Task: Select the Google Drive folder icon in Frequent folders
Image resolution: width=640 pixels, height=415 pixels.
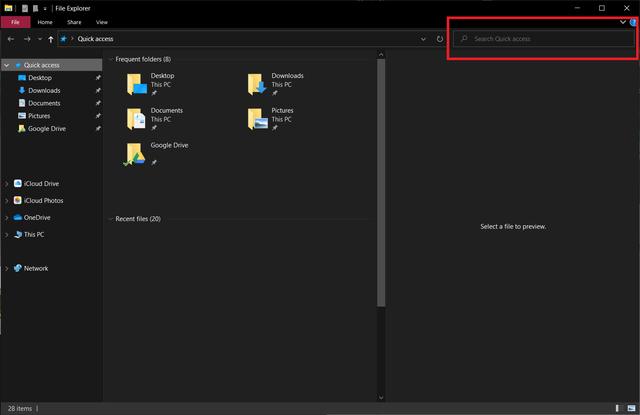Action: pos(135,154)
